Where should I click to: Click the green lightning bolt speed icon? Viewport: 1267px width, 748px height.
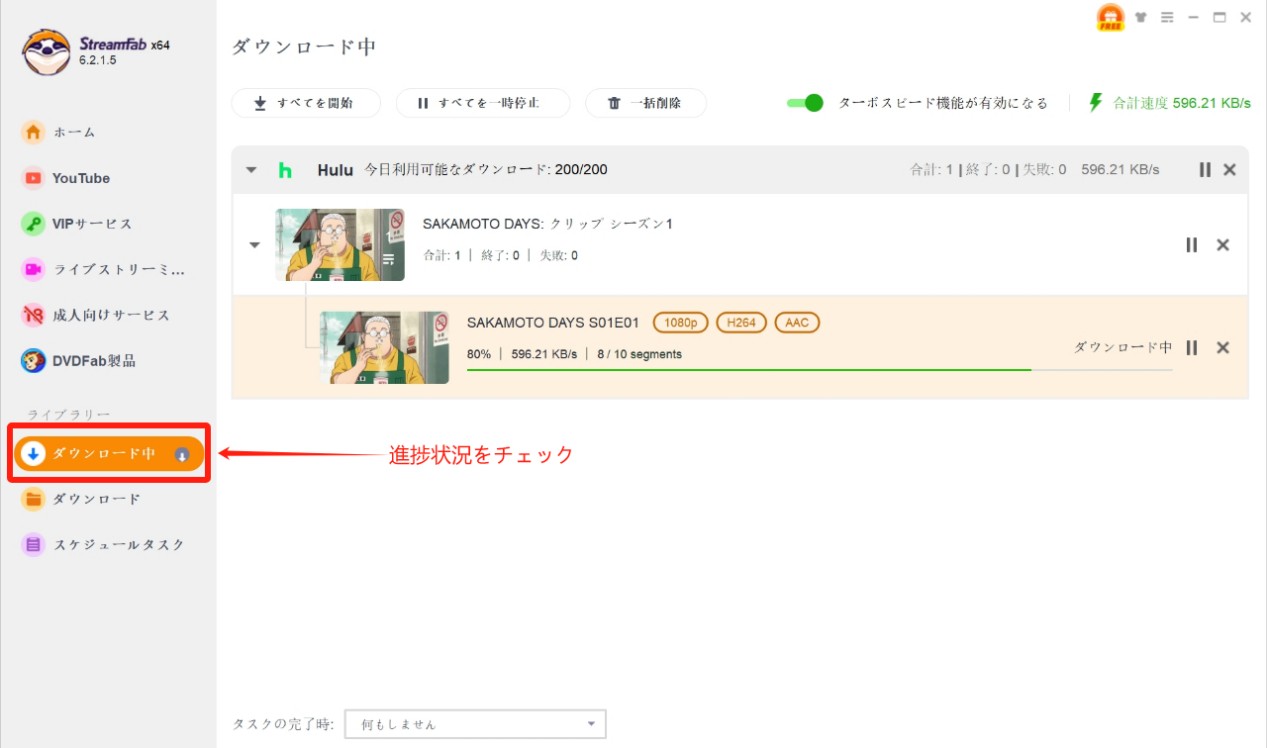point(1096,102)
